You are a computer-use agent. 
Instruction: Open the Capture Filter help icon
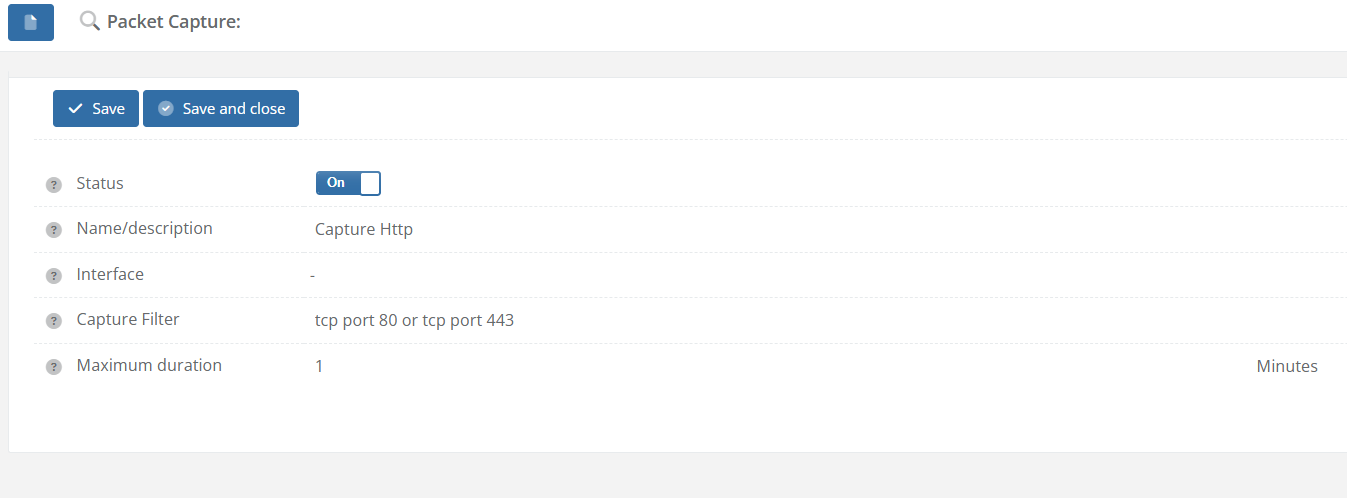point(54,321)
